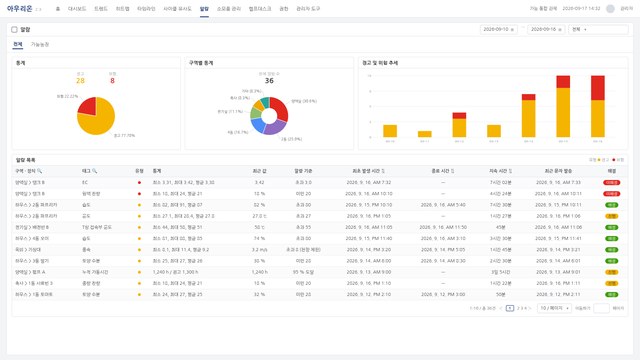Click the 아우리온 logo in the header

pos(20,9)
